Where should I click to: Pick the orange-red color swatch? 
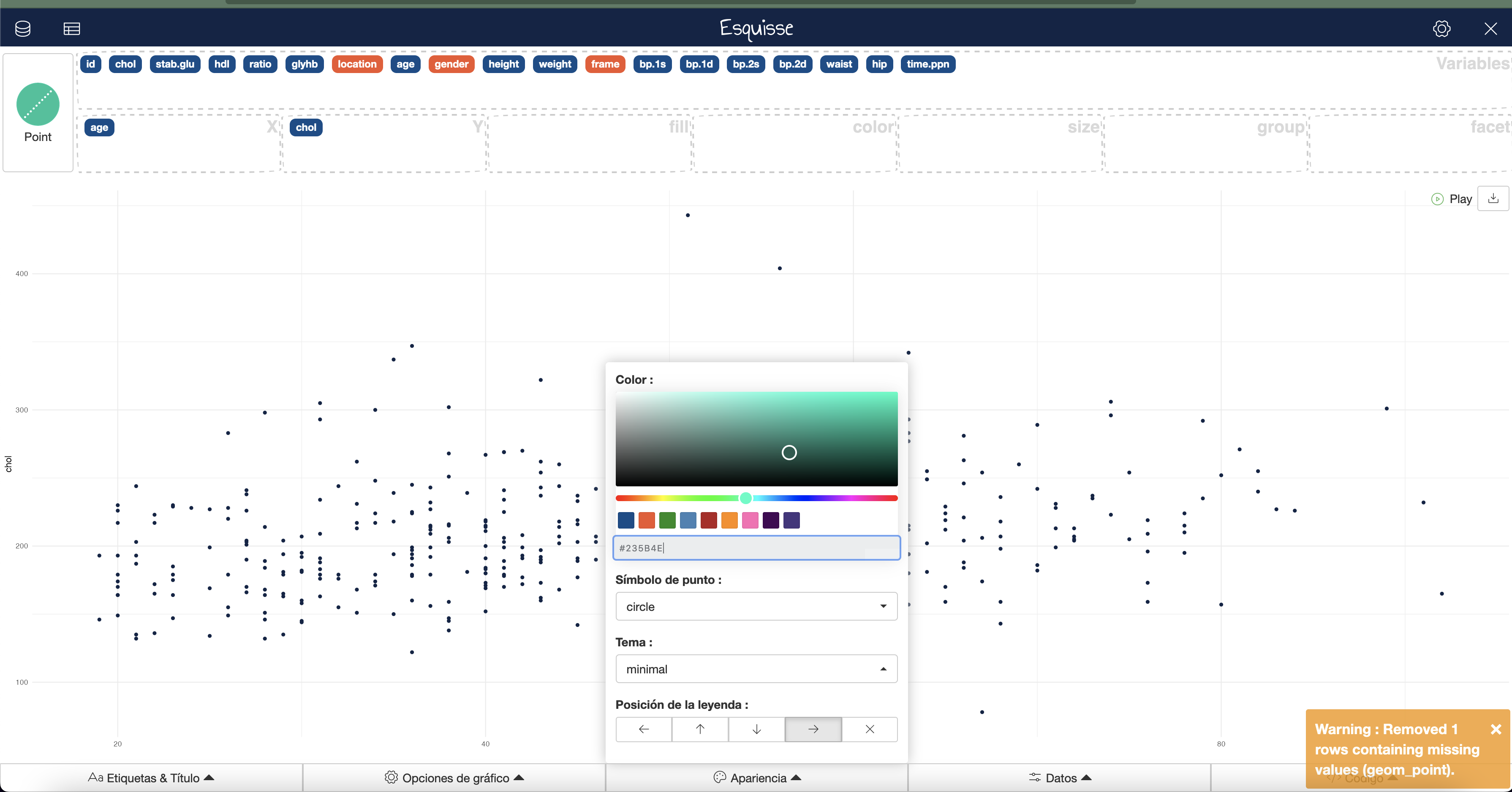pyautogui.click(x=647, y=521)
